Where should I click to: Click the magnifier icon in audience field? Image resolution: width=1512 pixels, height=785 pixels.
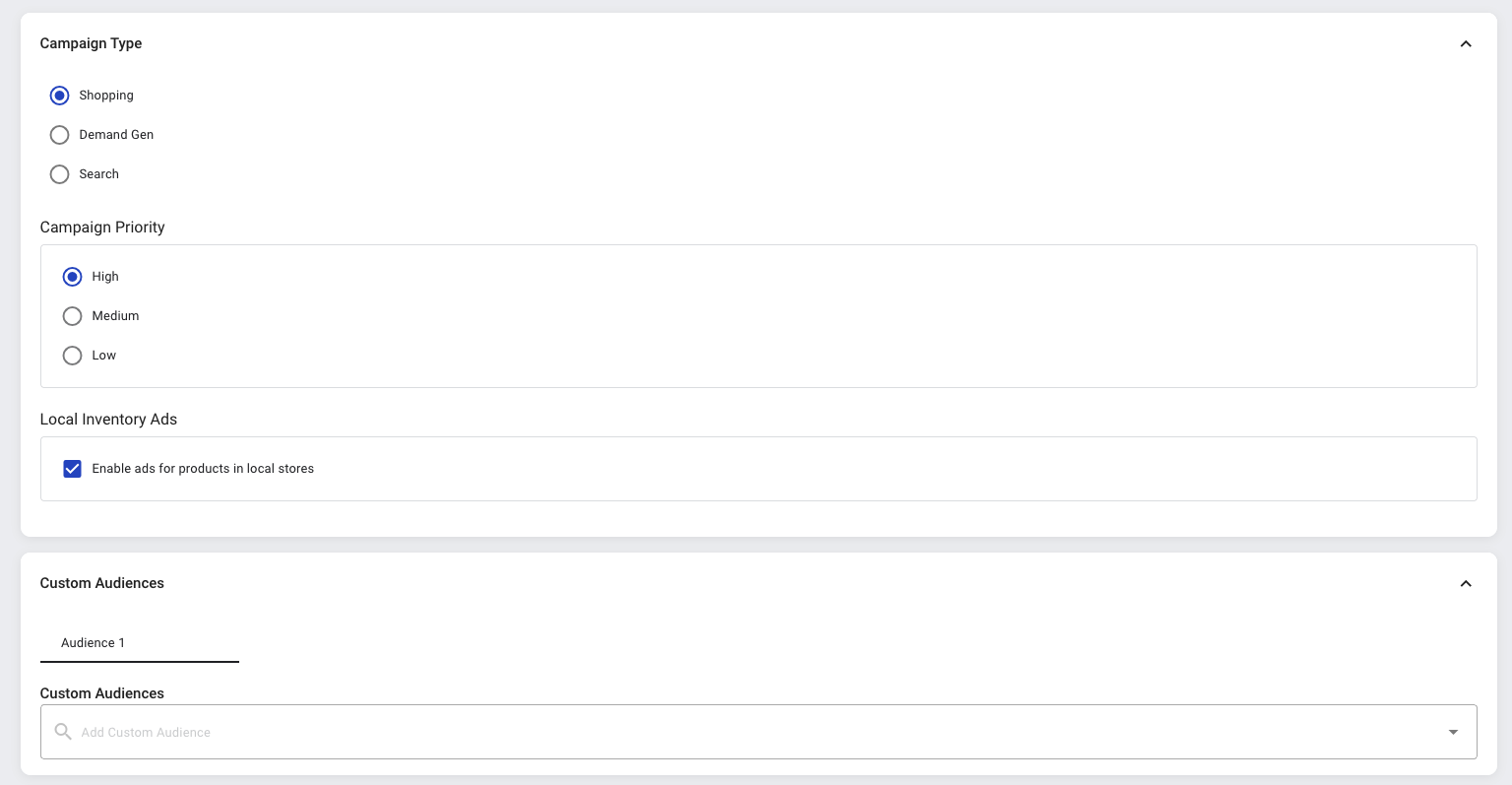(63, 732)
